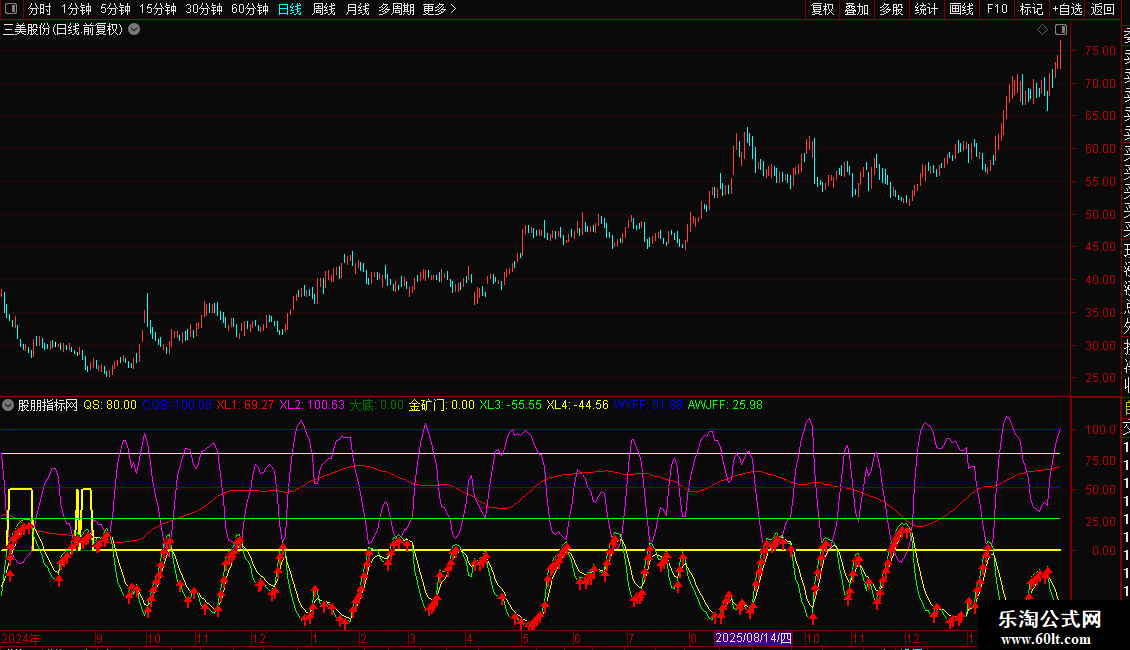Open F10 company info
Viewport: 1130px width, 650px height.
997,9
